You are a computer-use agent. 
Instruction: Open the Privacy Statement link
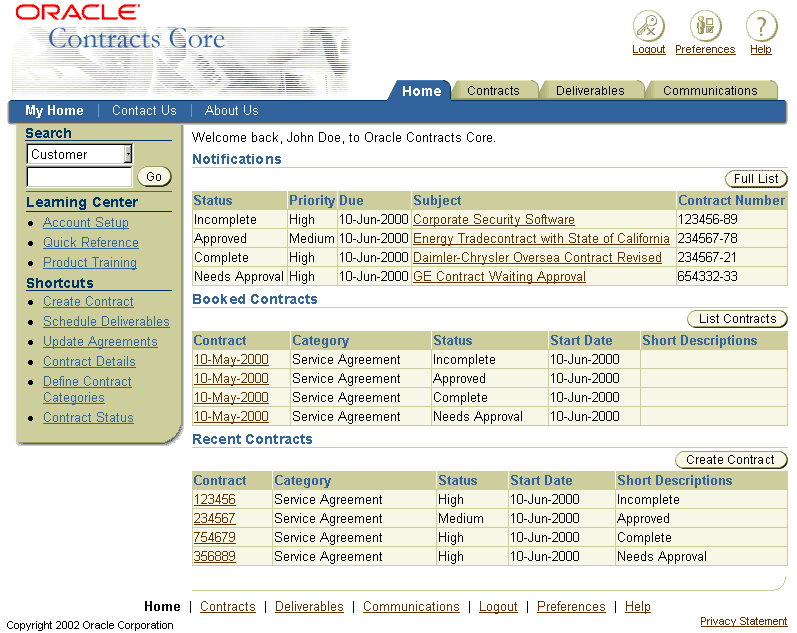(x=744, y=621)
